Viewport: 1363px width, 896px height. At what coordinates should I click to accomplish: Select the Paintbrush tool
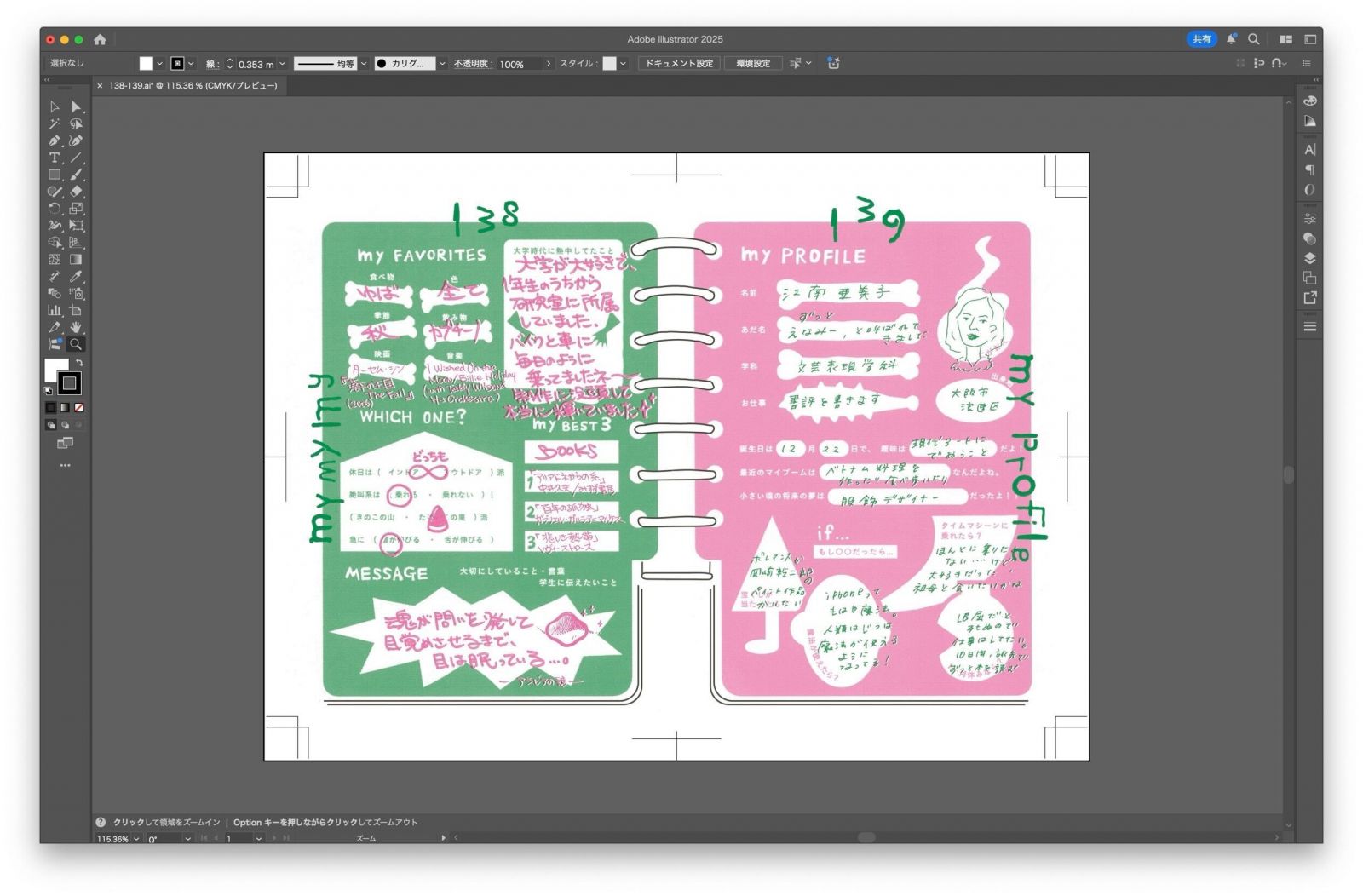(76, 175)
